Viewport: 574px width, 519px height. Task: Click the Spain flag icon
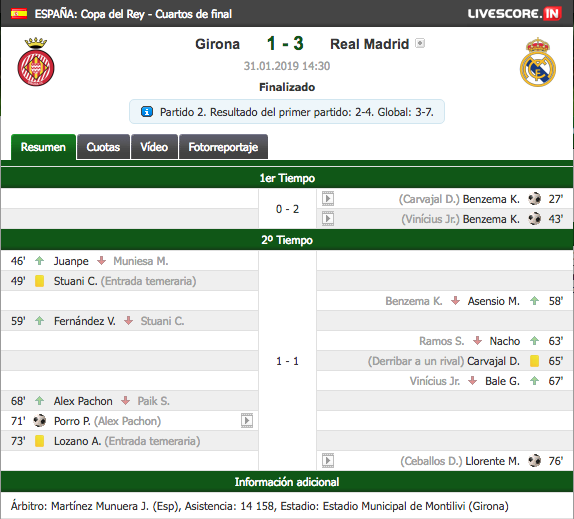tap(19, 14)
